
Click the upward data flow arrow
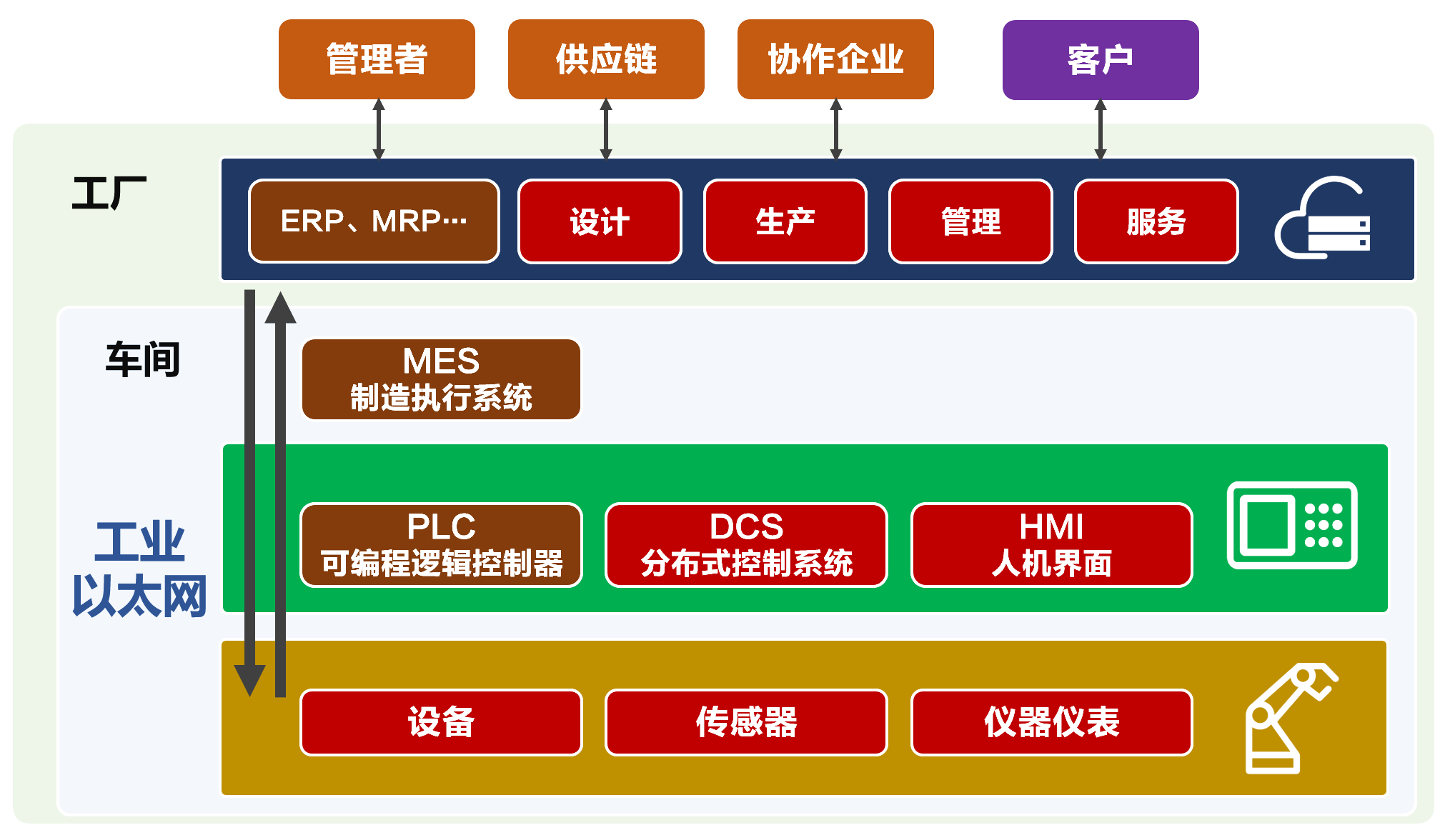[280, 494]
